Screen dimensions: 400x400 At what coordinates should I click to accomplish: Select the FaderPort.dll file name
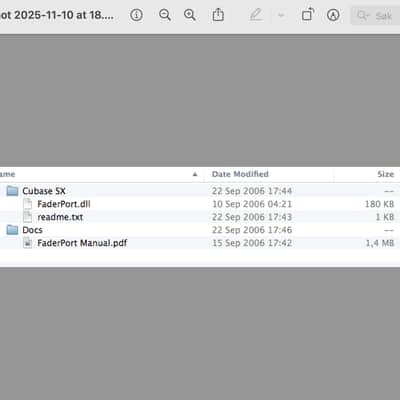click(64, 204)
